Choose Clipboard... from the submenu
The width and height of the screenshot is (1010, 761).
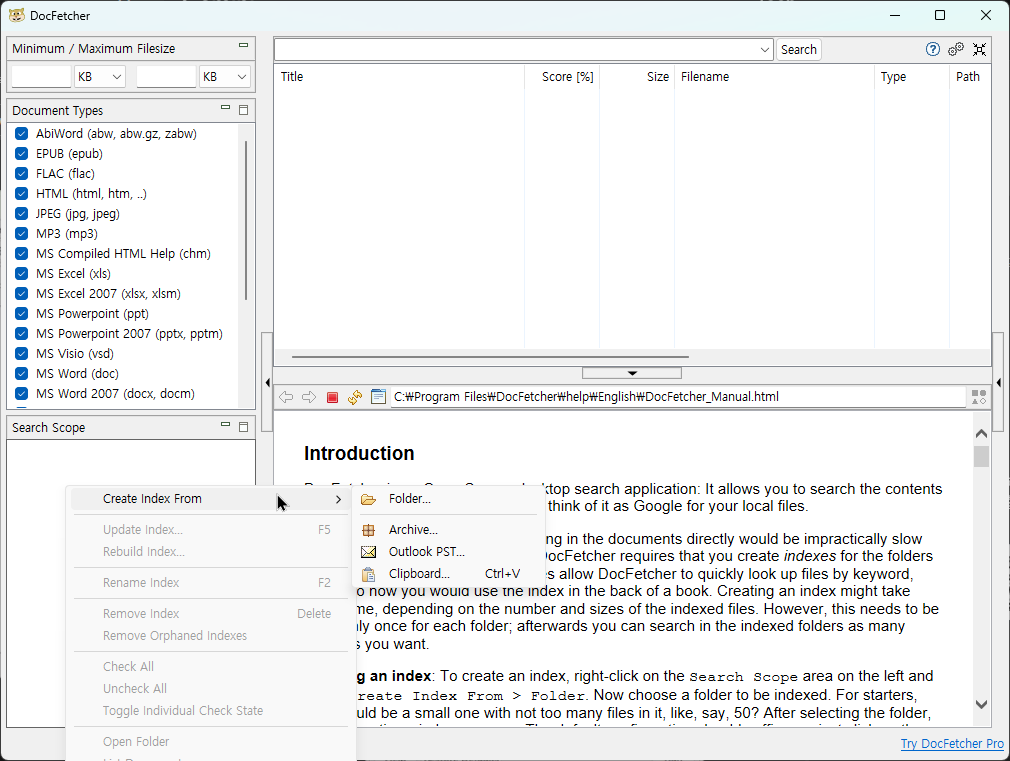[x=419, y=574]
